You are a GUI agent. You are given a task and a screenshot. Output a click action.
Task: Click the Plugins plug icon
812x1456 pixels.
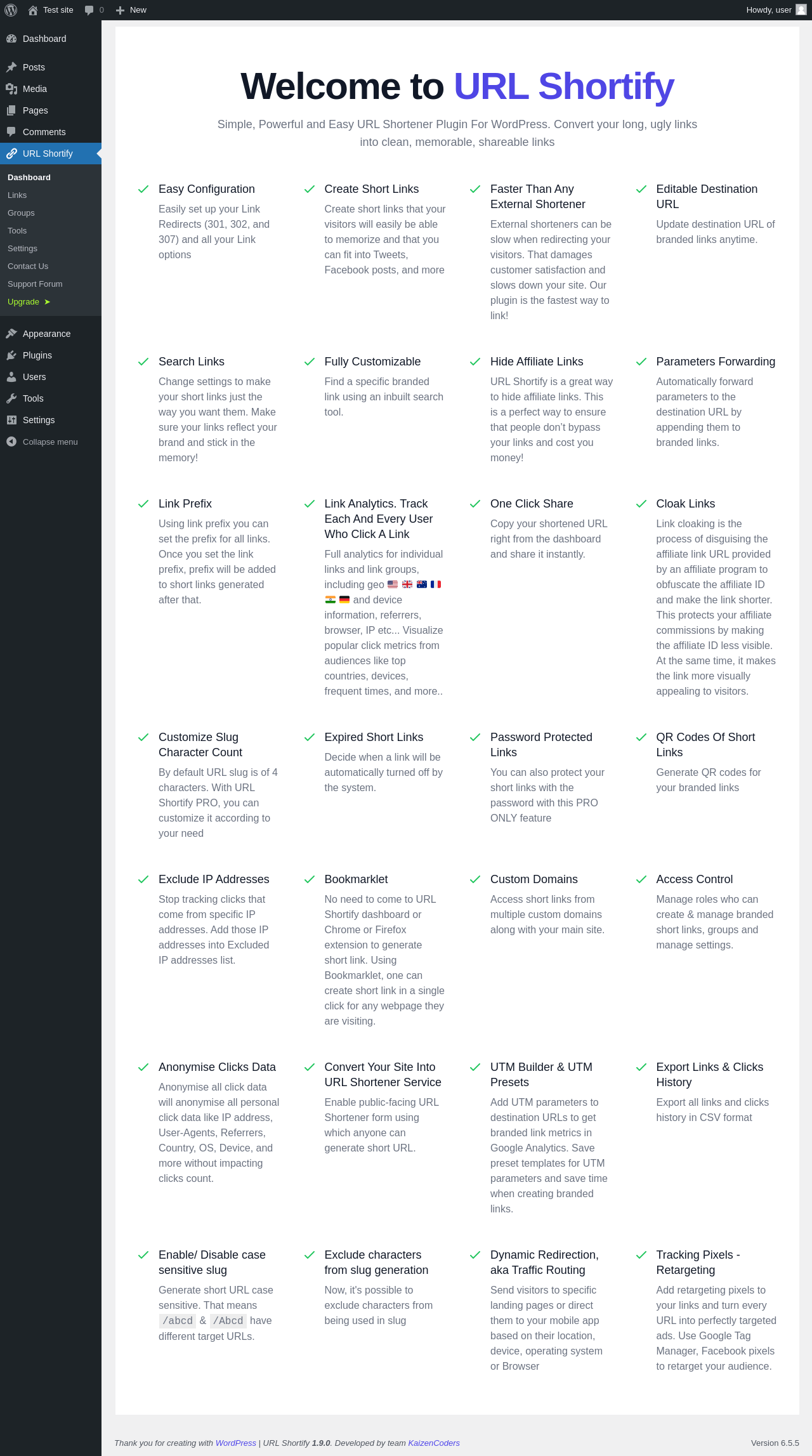pos(11,355)
